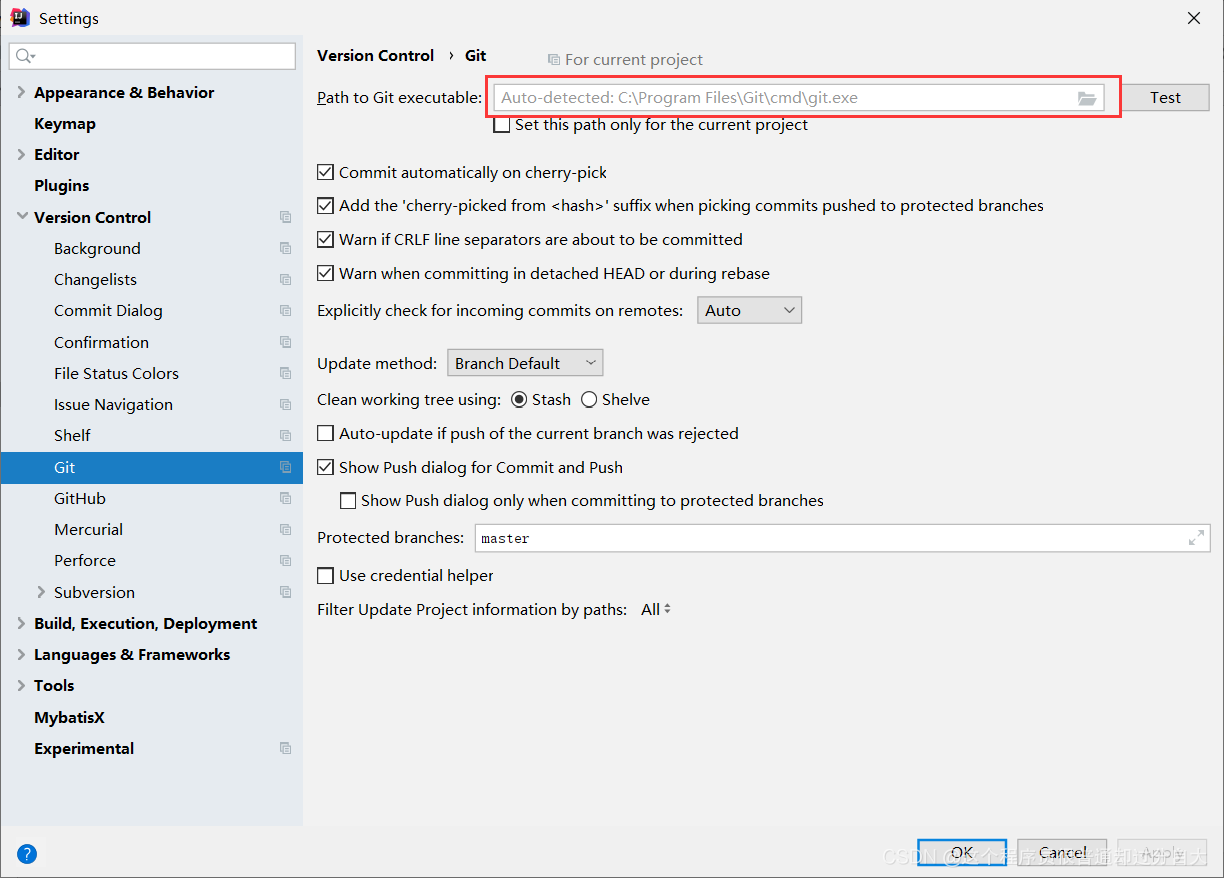1224x878 pixels.
Task: Click the help question mark icon
Action: (27, 854)
